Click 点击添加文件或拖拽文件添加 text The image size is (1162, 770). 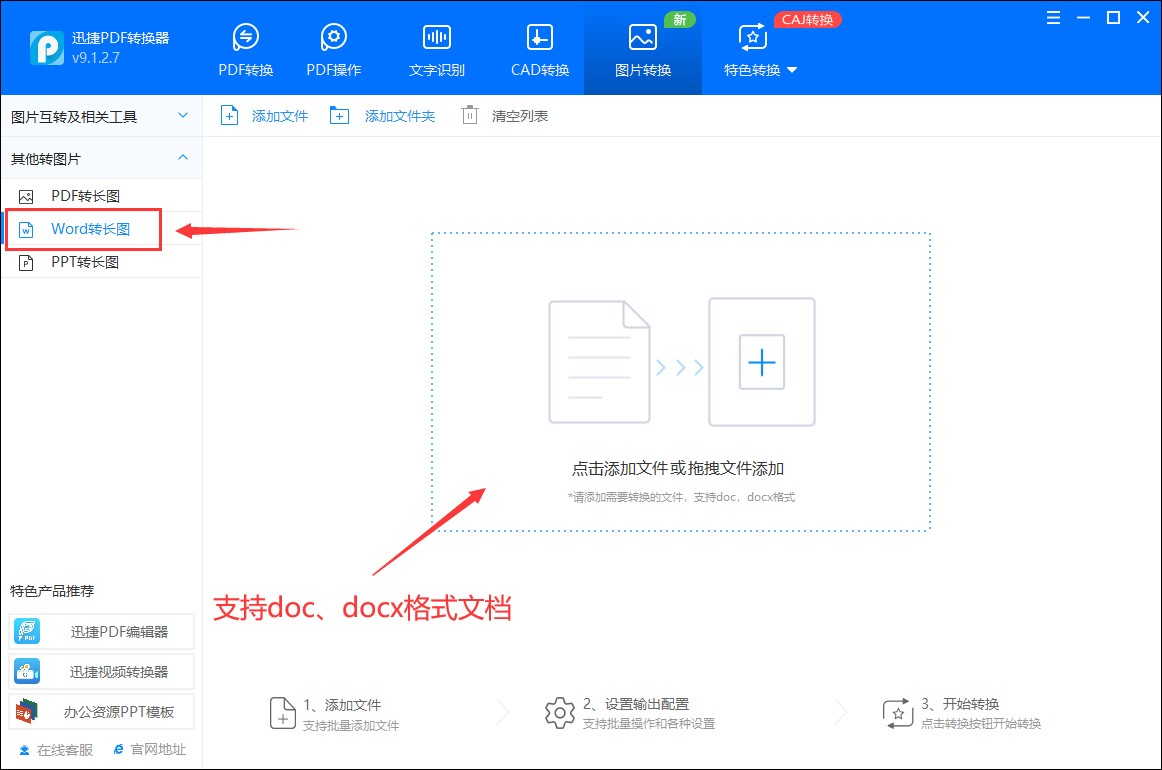pos(678,468)
